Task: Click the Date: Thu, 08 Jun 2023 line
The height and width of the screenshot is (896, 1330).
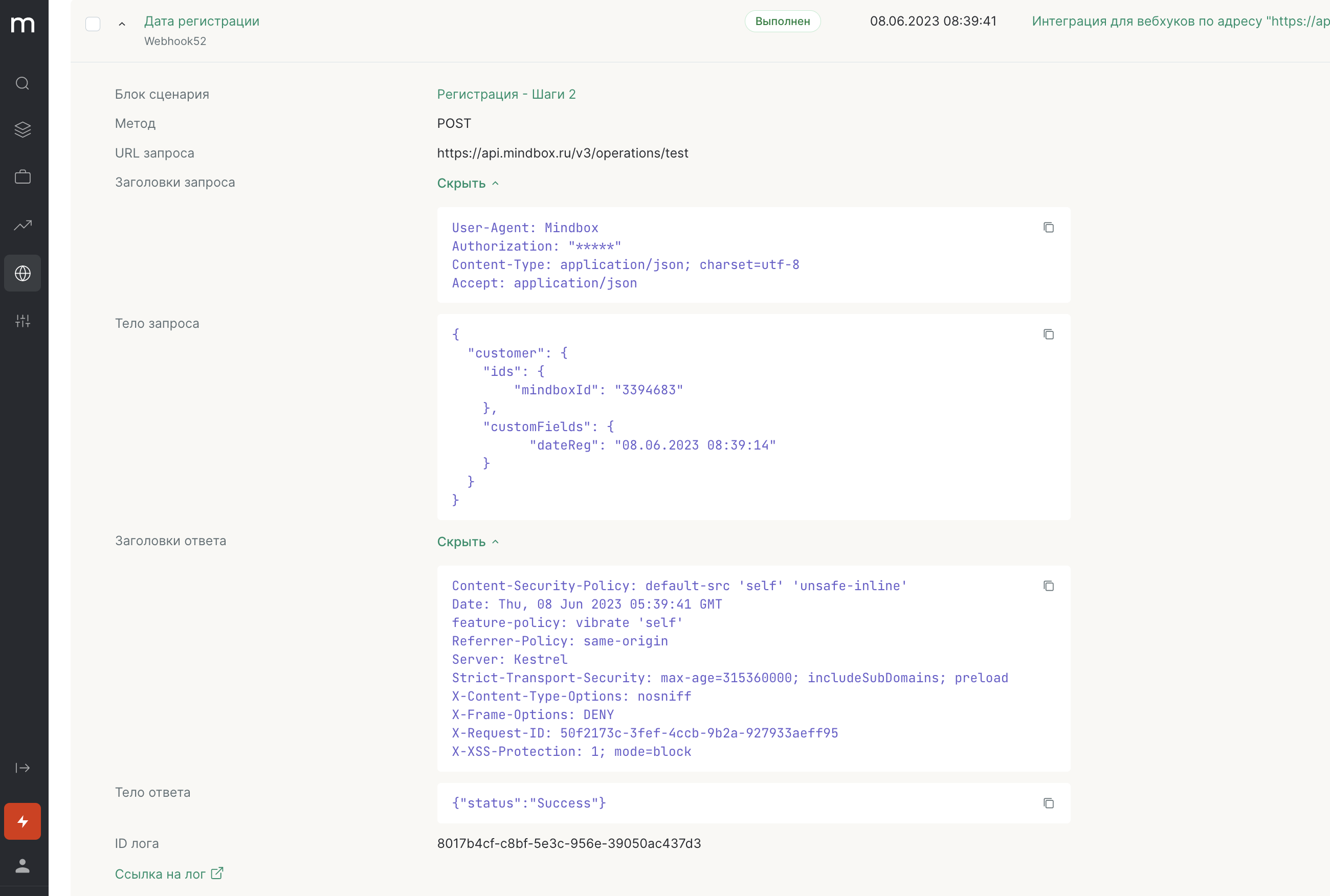Action: click(587, 604)
